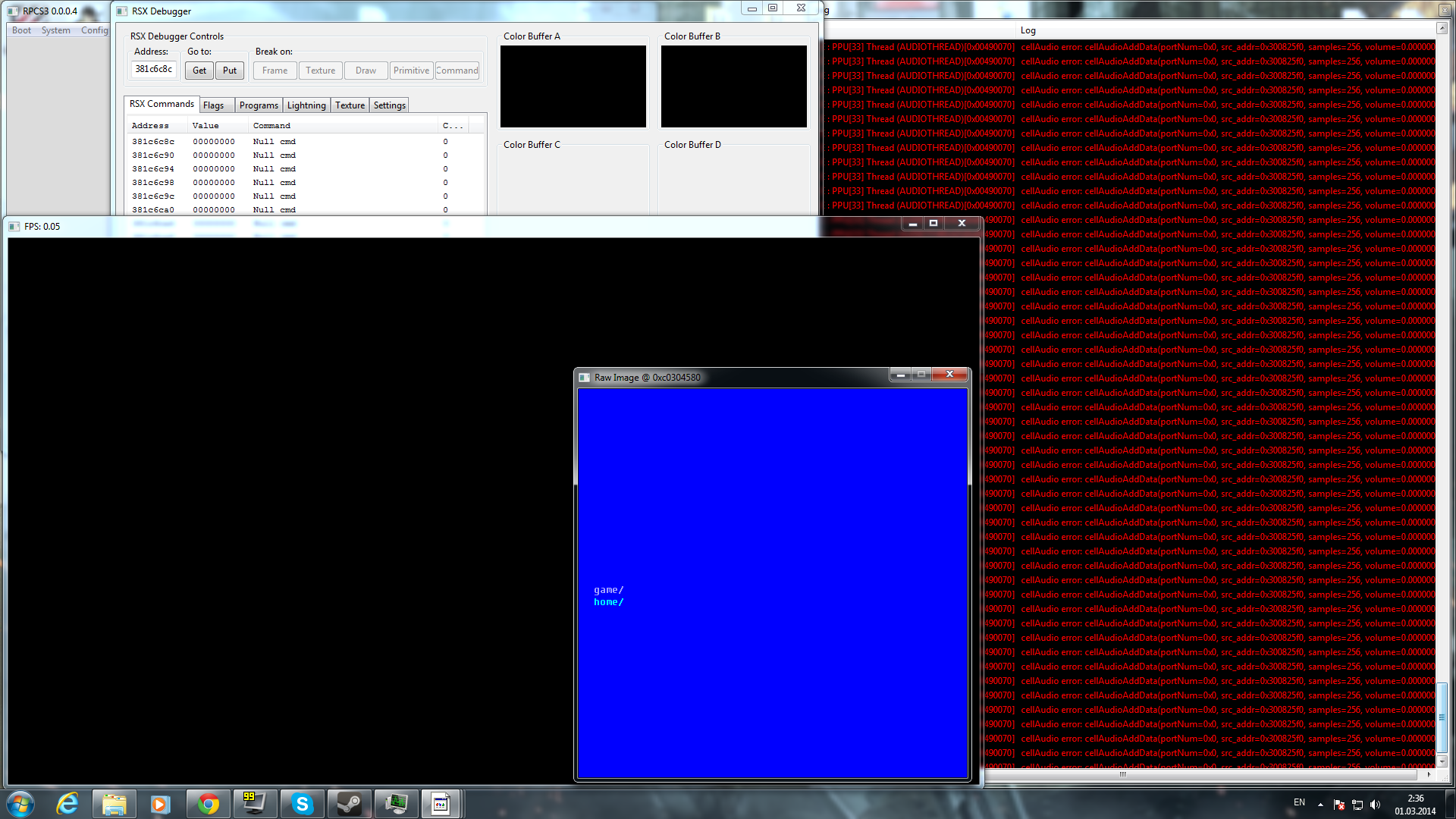The image size is (1456, 819).
Task: Switch to the Programs tab
Action: [259, 105]
